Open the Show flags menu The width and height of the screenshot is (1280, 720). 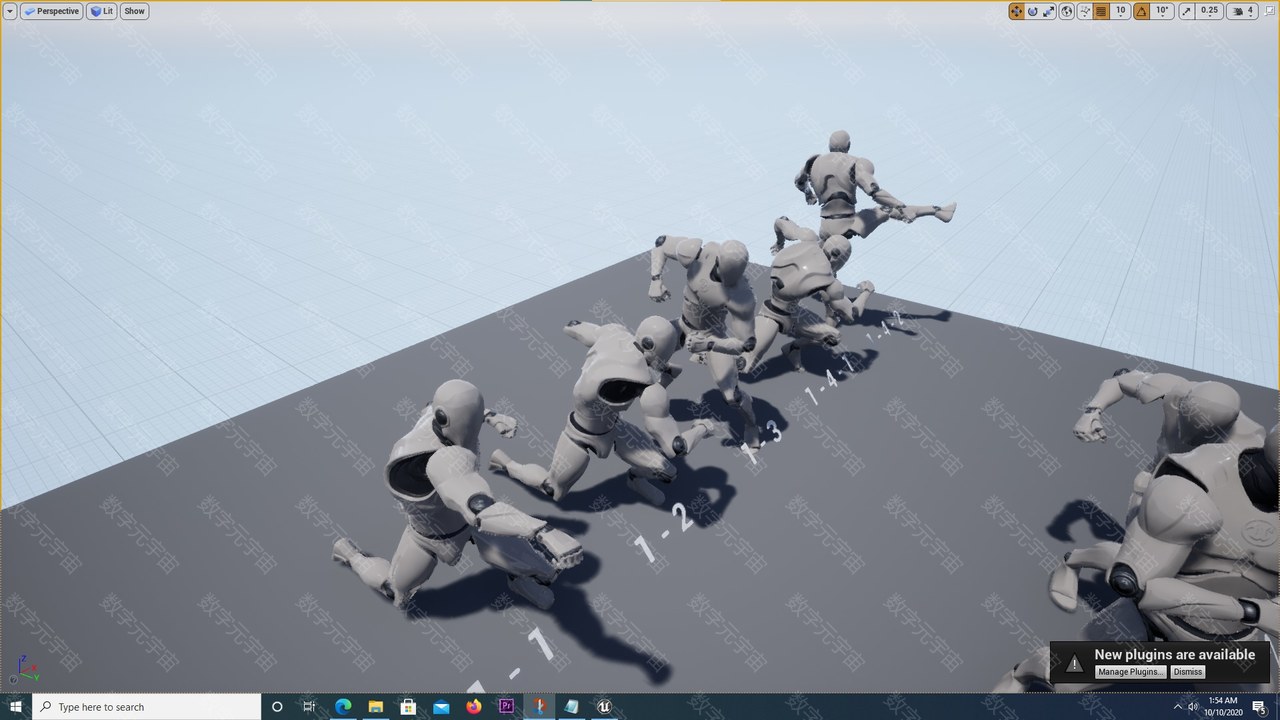click(x=134, y=11)
